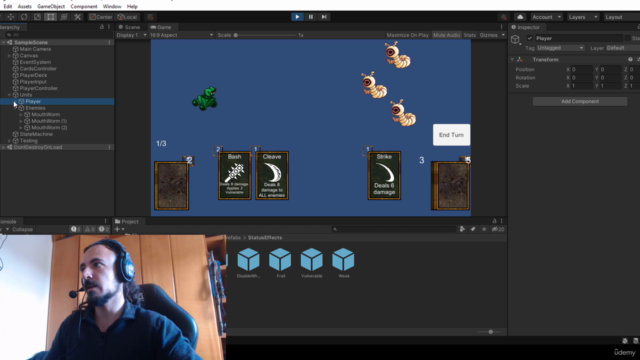The image size is (640, 360).
Task: Click the Player object cube icon
Action: (515, 39)
